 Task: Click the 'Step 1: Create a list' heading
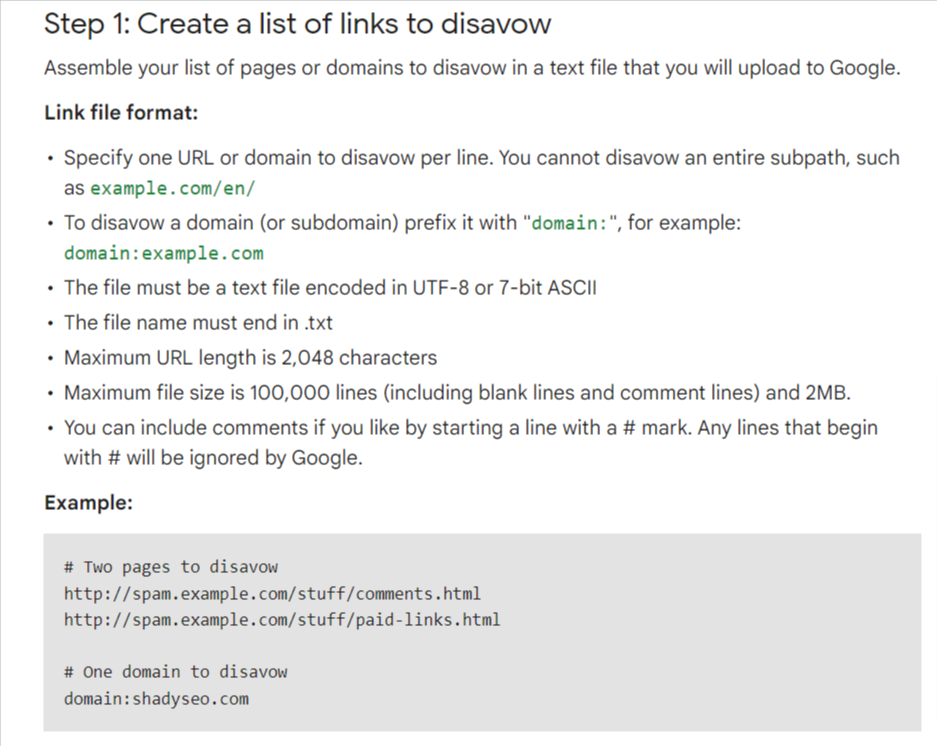coord(298,24)
